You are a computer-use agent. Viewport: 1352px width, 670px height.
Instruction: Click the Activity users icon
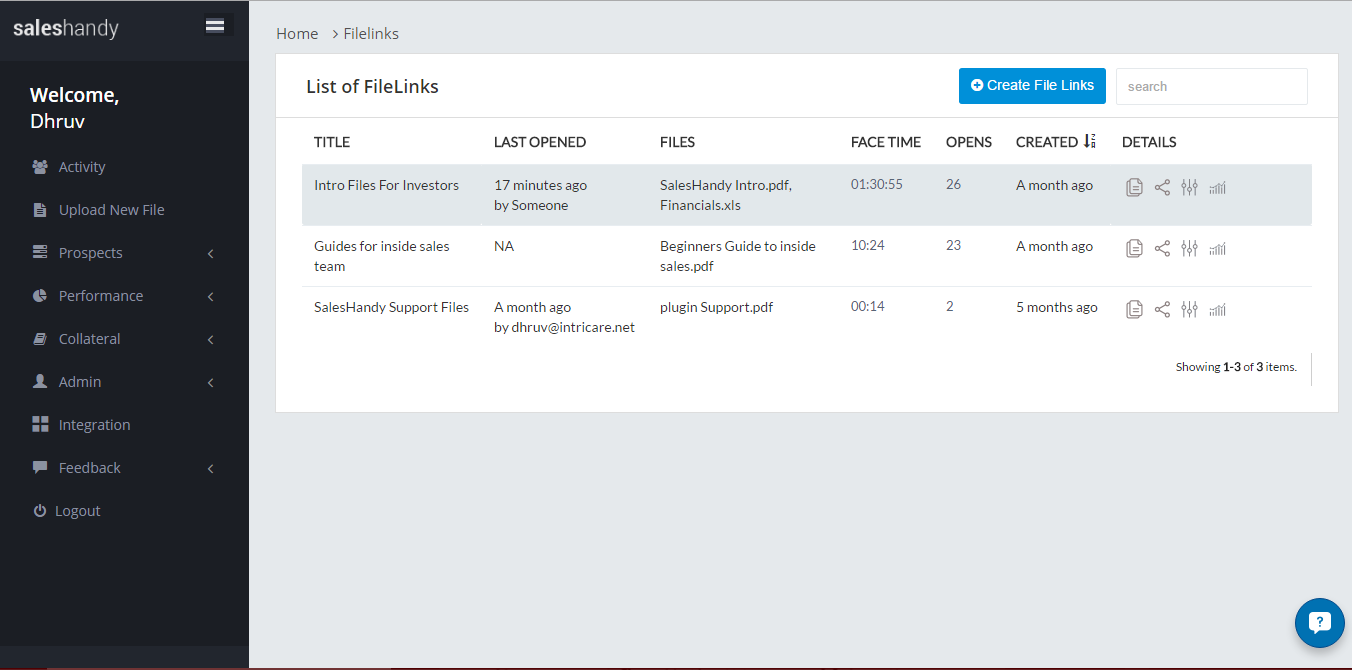(x=40, y=167)
